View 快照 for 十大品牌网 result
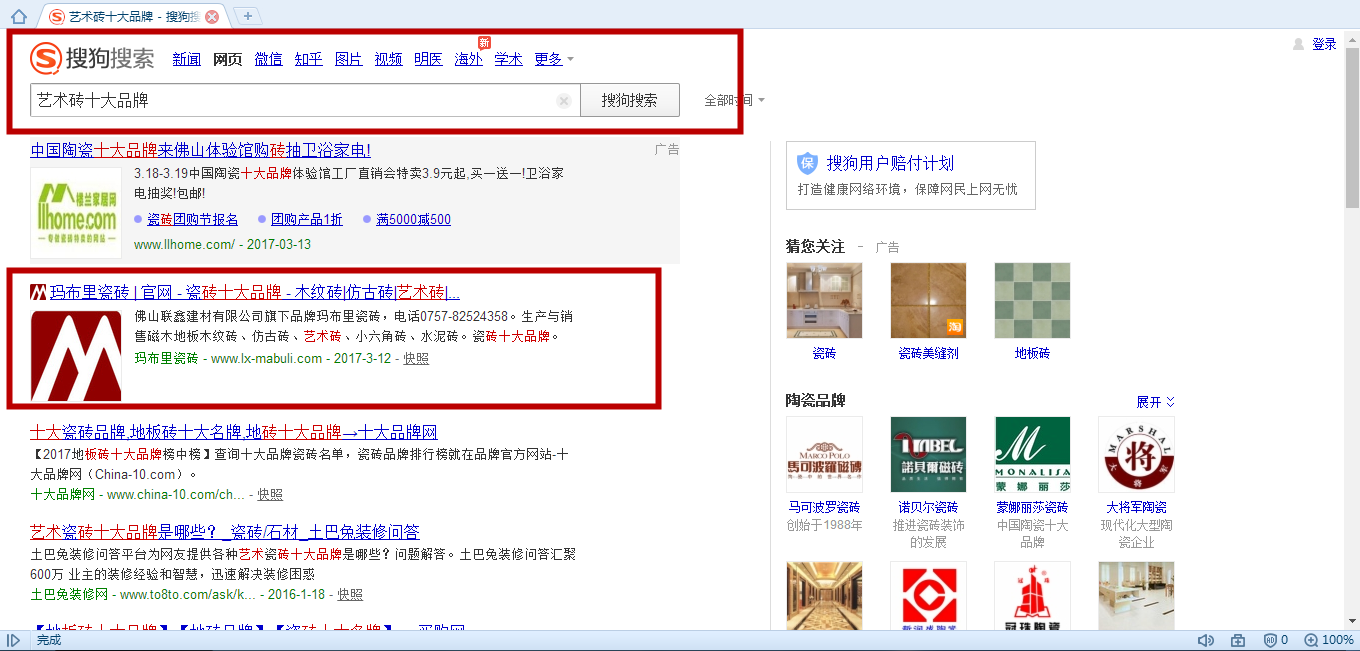1360x651 pixels. pyautogui.click(x=270, y=494)
